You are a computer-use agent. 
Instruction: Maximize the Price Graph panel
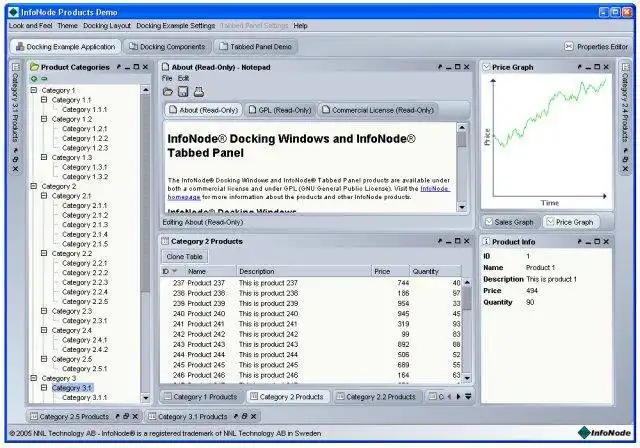(597, 67)
